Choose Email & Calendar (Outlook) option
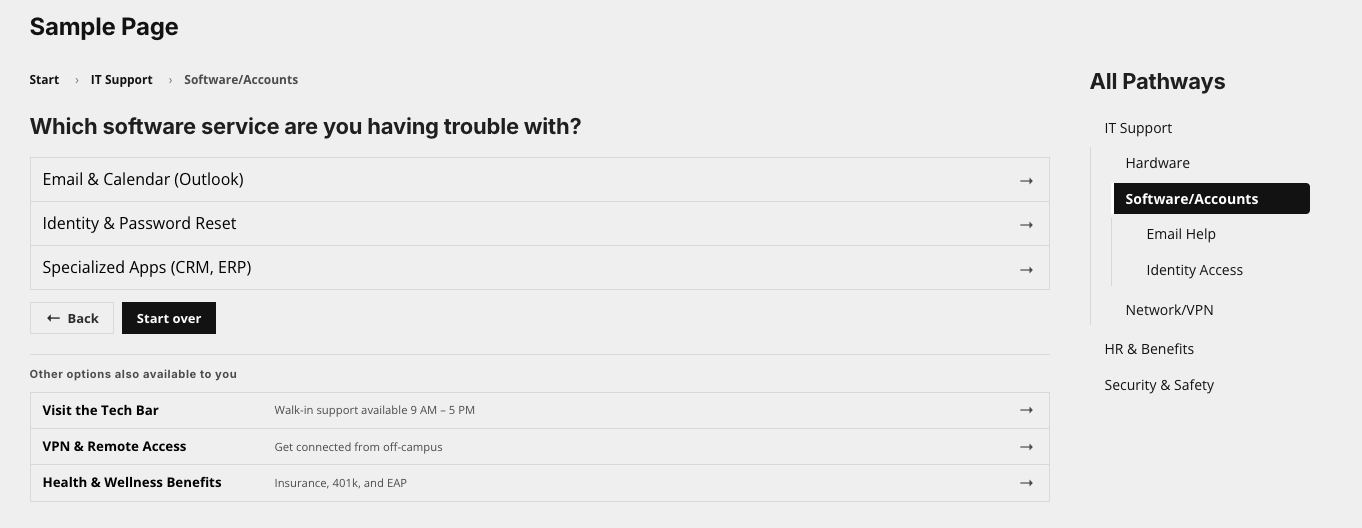The image size is (1362, 528). (x=540, y=180)
